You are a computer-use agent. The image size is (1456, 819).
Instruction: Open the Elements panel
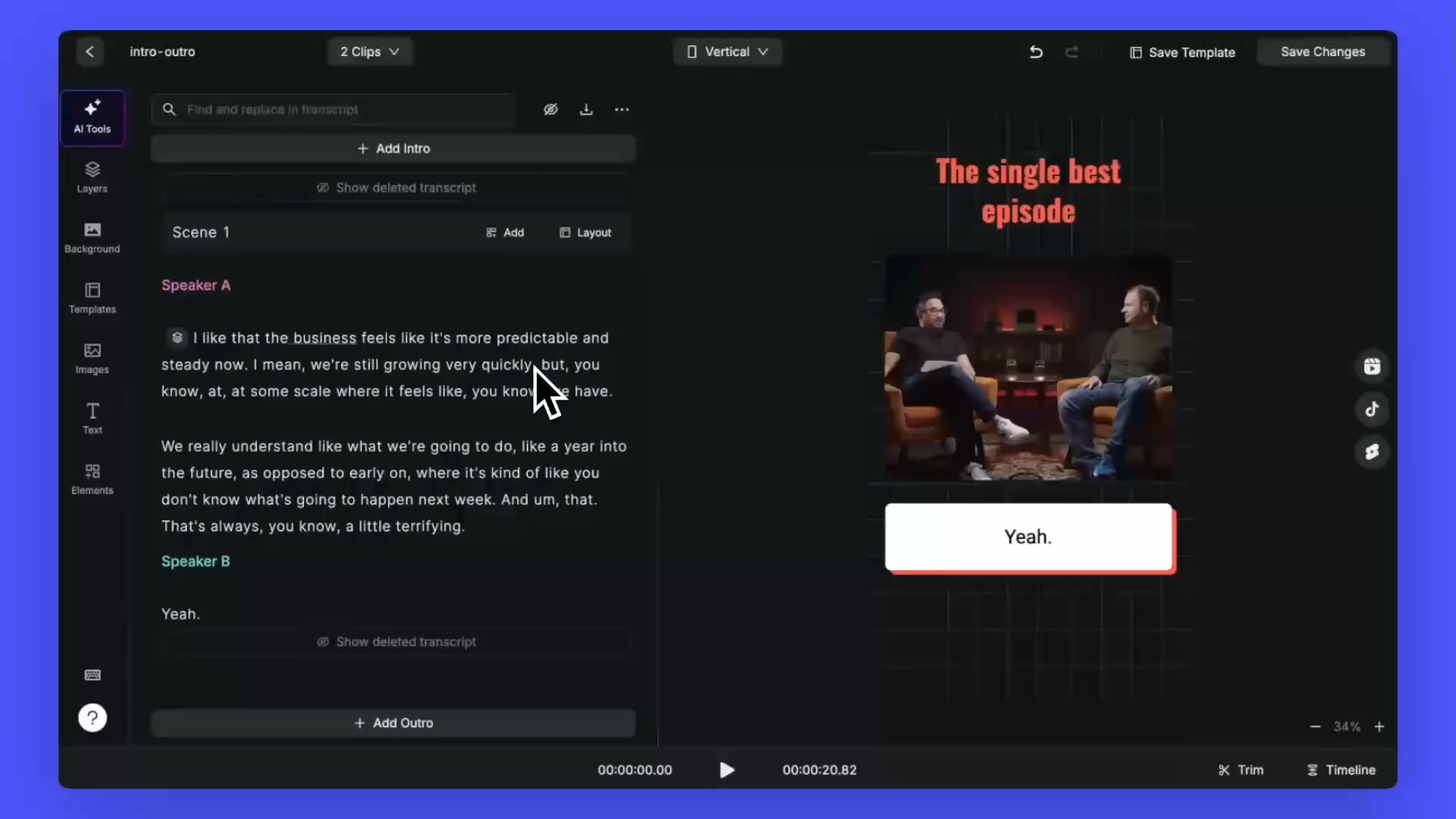pyautogui.click(x=92, y=479)
